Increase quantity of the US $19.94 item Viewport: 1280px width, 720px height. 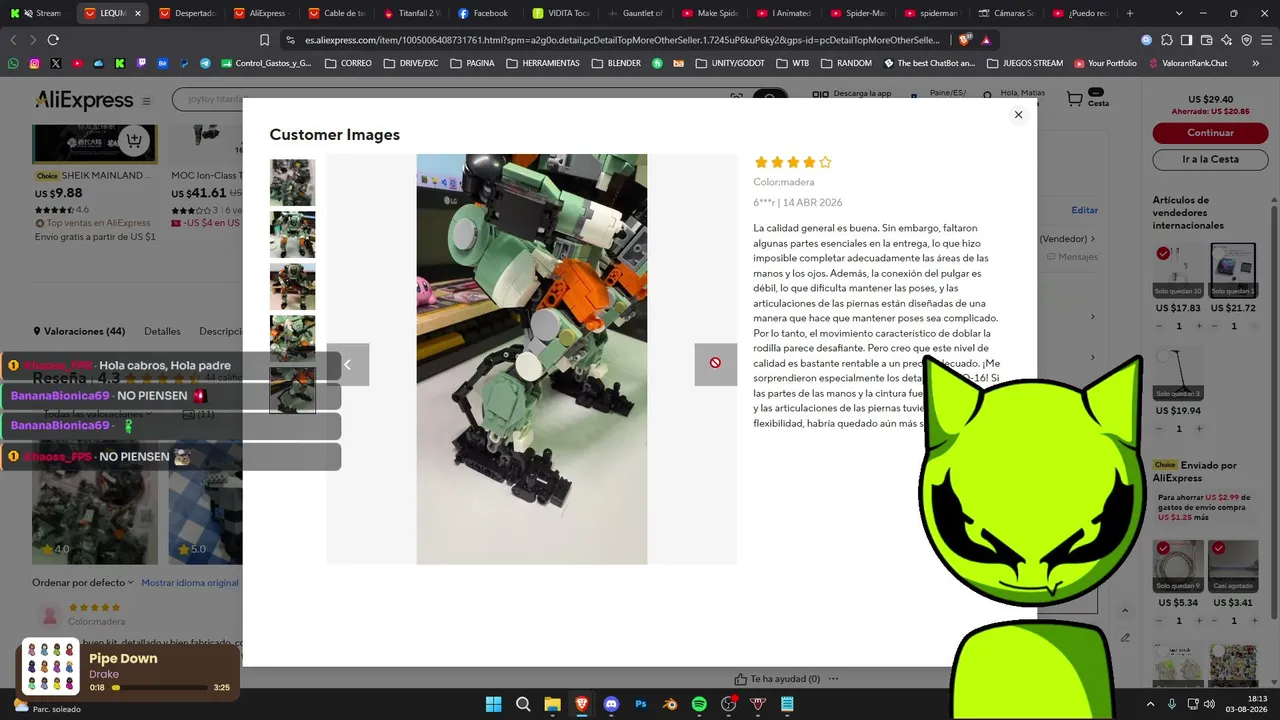[x=1199, y=429]
